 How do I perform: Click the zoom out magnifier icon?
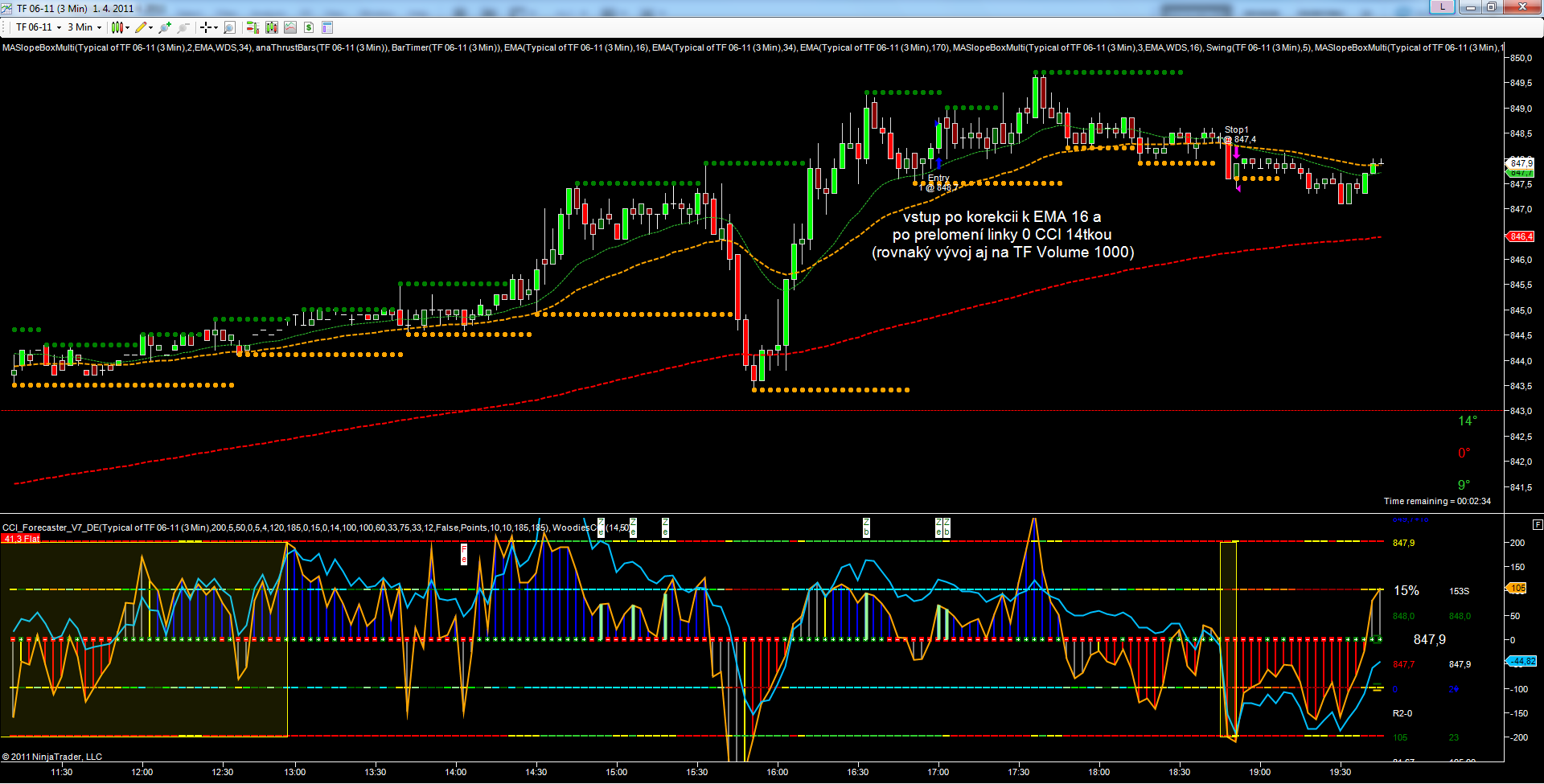(x=183, y=27)
